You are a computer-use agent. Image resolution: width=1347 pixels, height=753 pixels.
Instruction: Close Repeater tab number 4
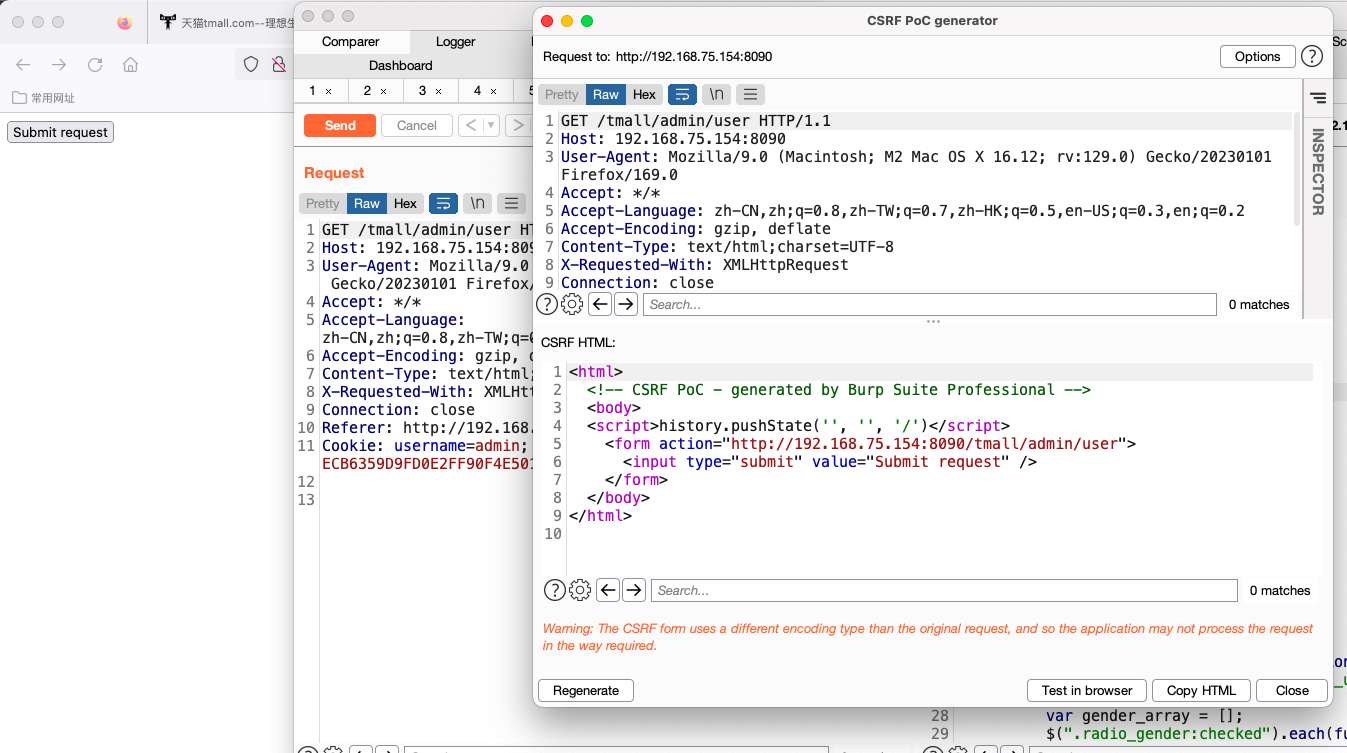pos(494,91)
